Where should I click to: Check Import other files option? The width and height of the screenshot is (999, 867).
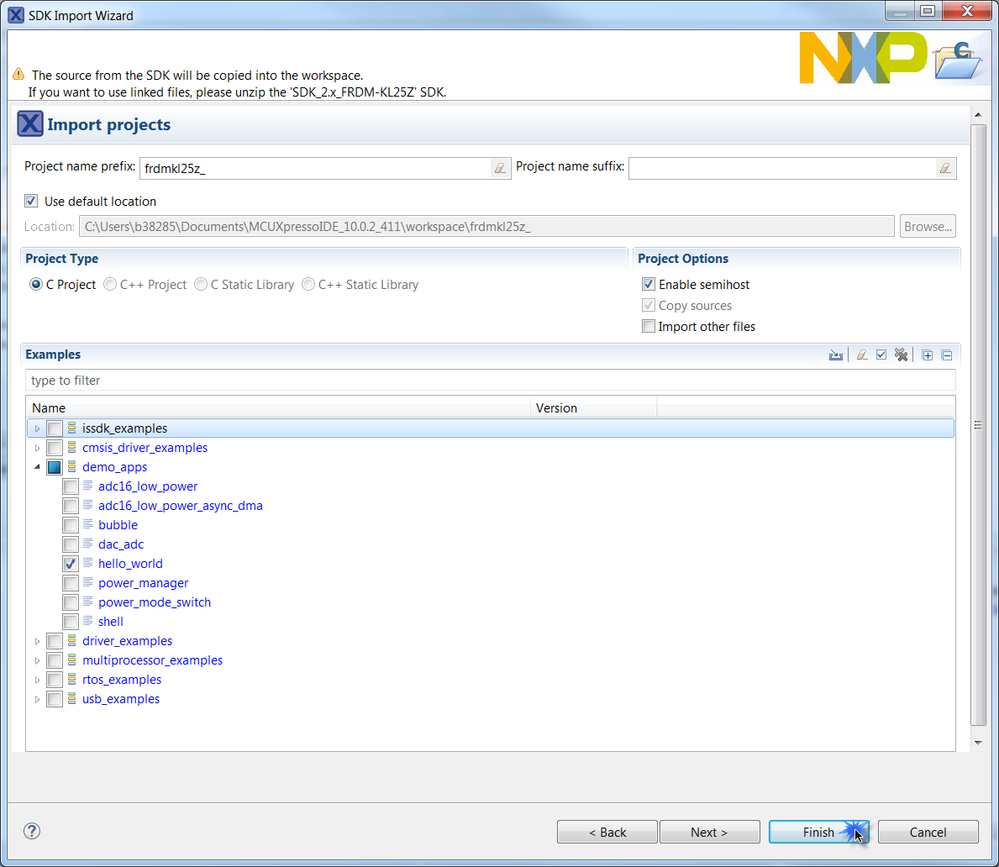point(649,326)
